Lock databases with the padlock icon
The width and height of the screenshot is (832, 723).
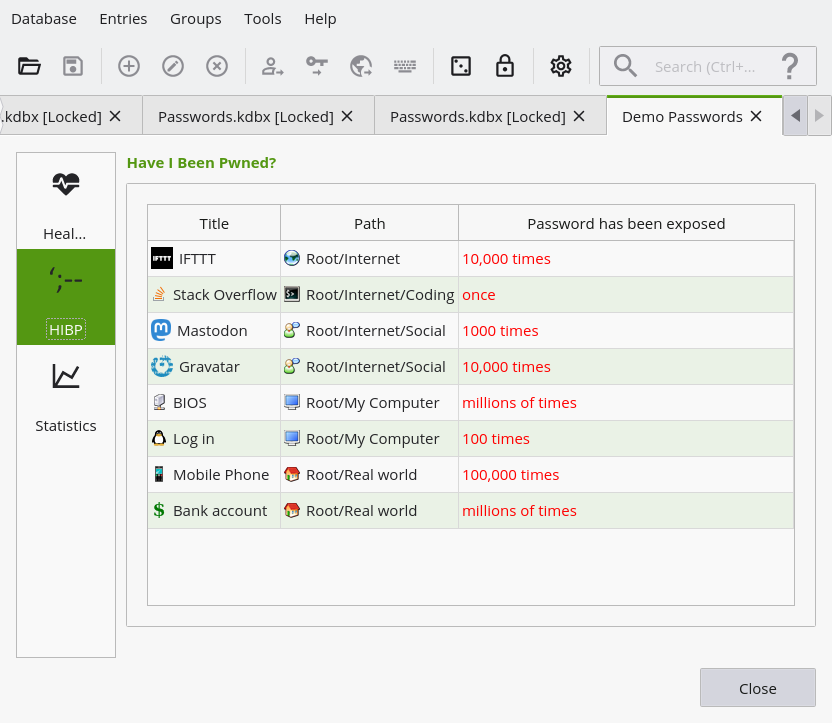coord(505,66)
